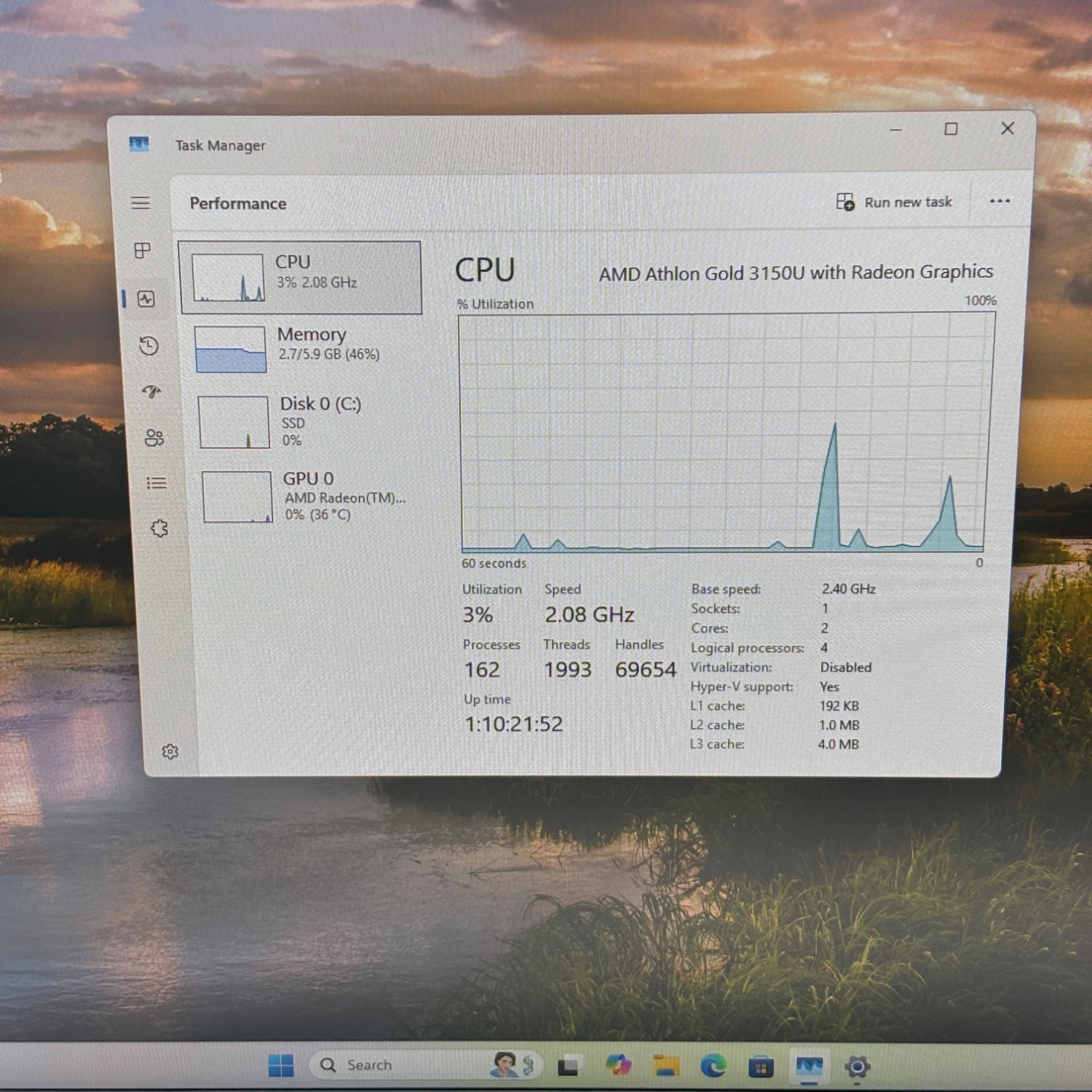1092x1092 pixels.
Task: Select the Disk 0 (C:) item
Action: pyautogui.click(x=306, y=422)
